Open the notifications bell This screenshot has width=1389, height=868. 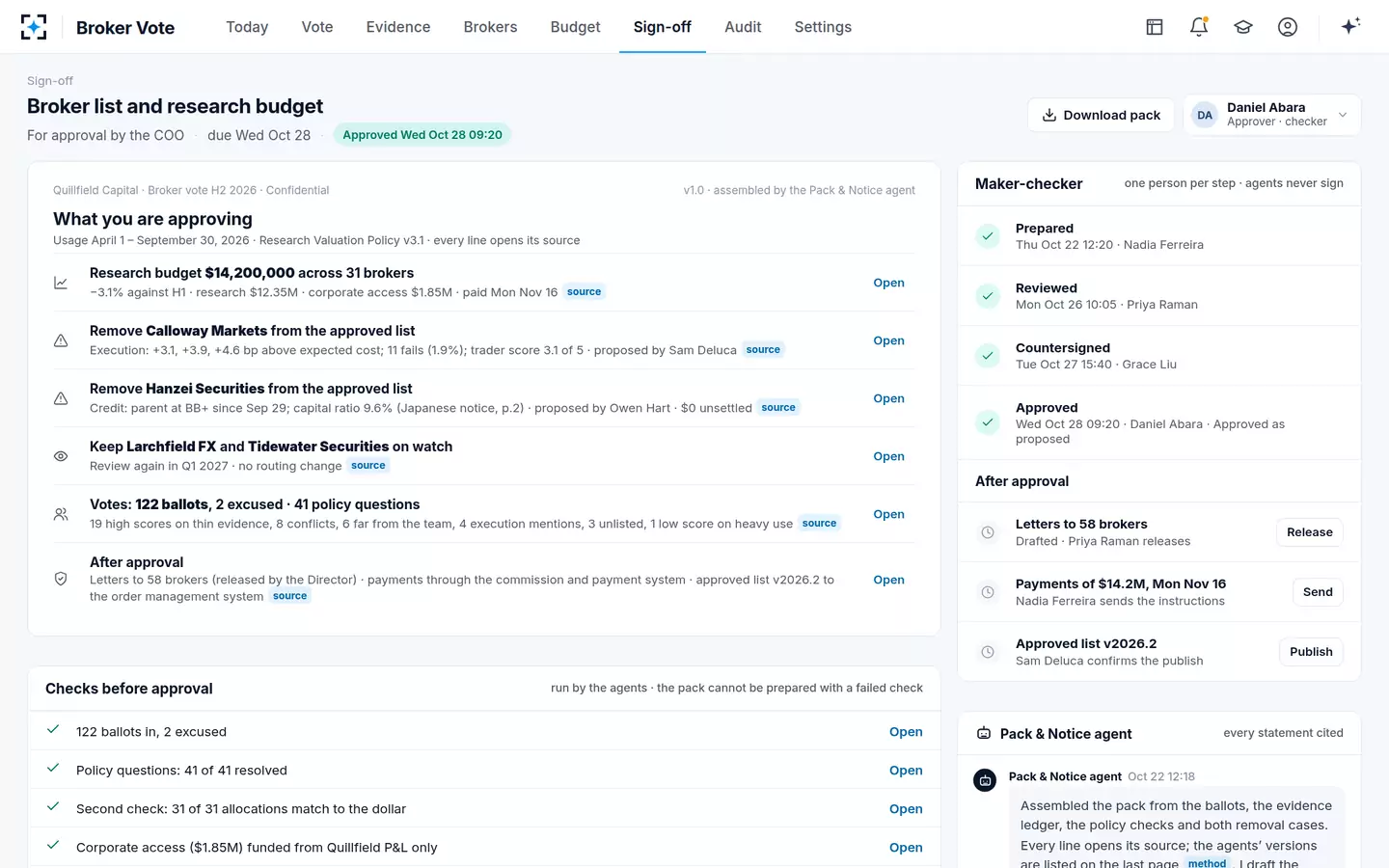pos(1199,27)
